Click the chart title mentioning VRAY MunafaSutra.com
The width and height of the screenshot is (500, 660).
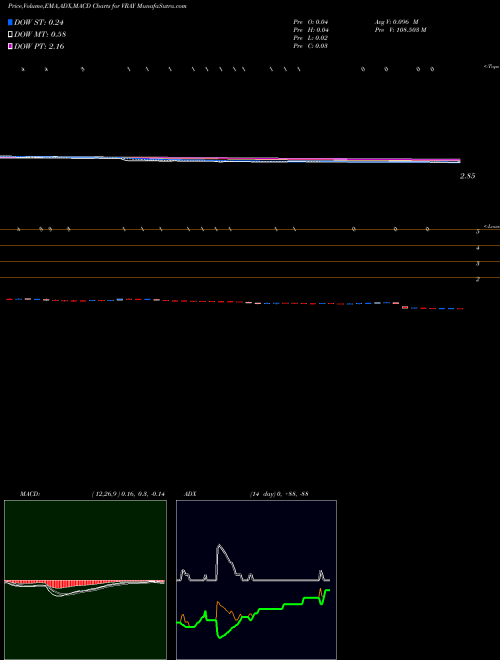coord(97,6)
